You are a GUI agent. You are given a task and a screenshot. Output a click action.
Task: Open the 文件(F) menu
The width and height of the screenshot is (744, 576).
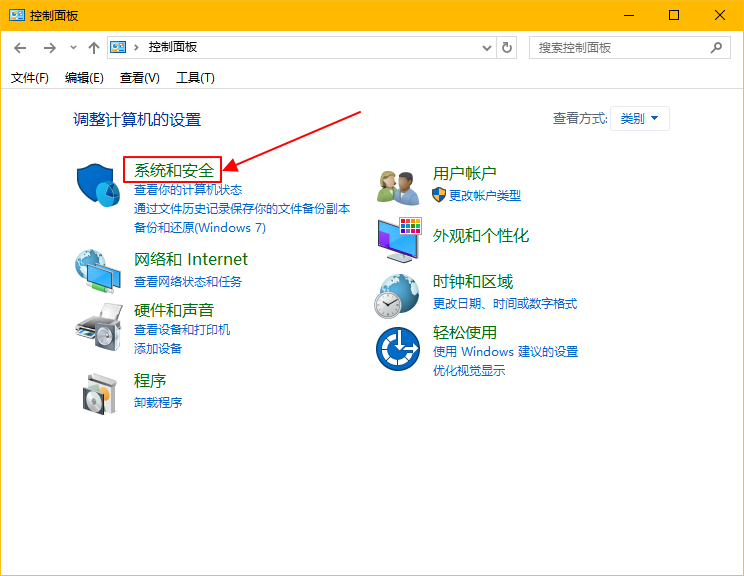pos(30,77)
